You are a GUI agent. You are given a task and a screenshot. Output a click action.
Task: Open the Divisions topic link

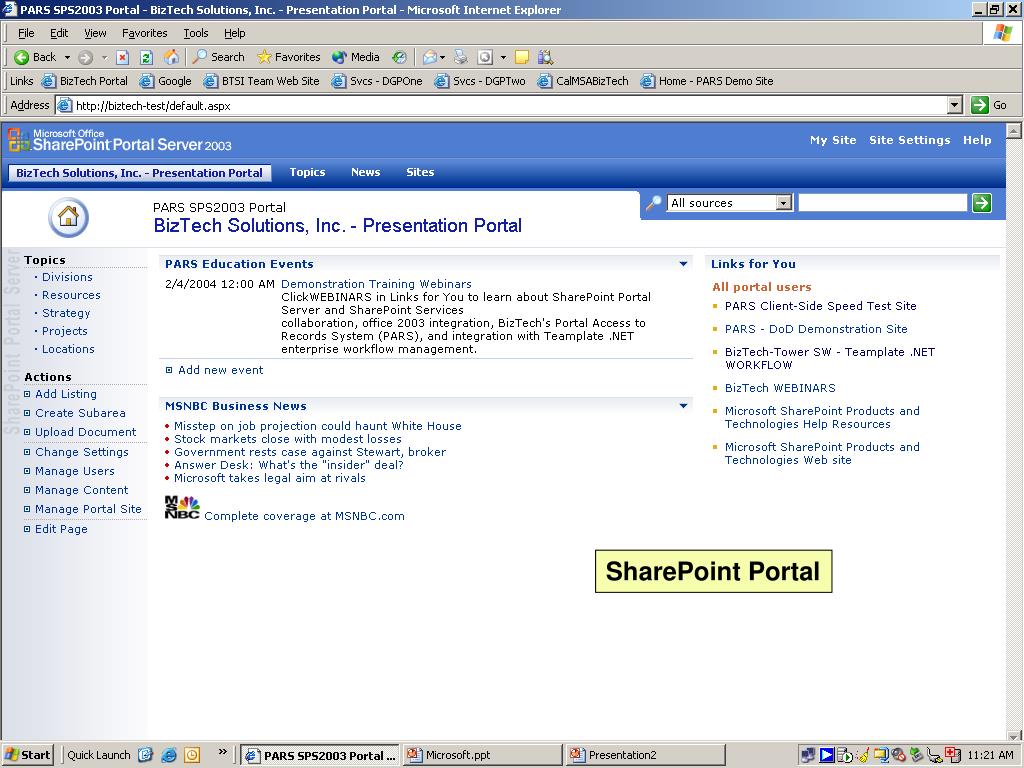pos(67,277)
